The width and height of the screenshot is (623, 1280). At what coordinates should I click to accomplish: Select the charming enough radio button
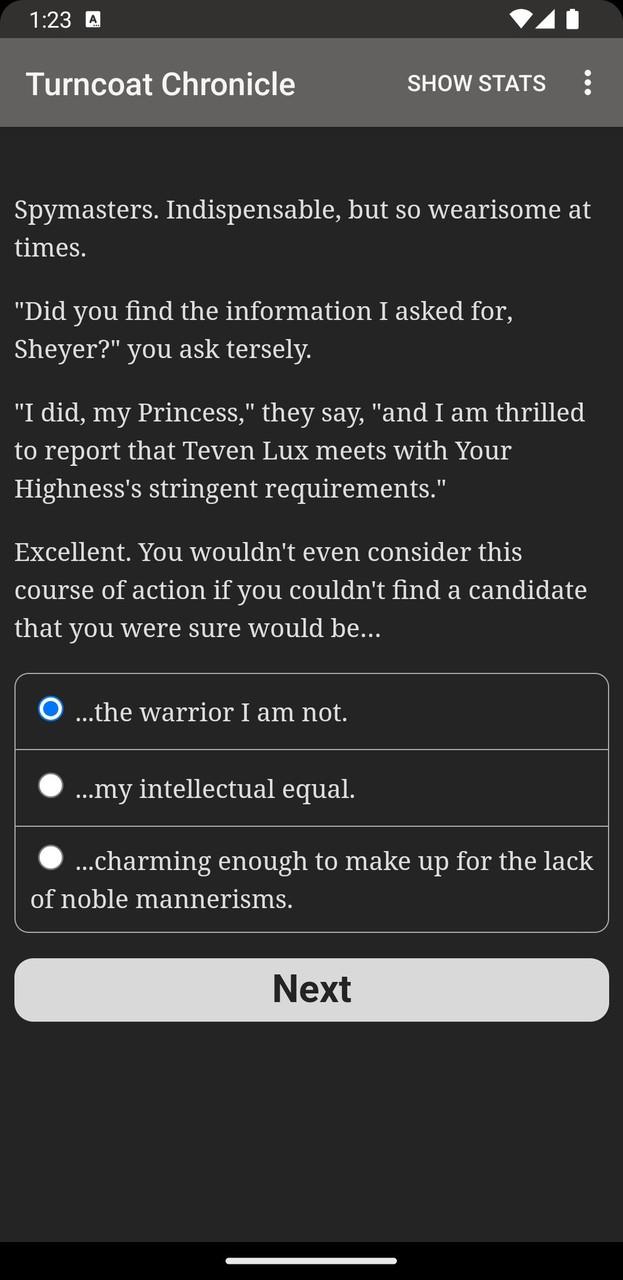[51, 857]
